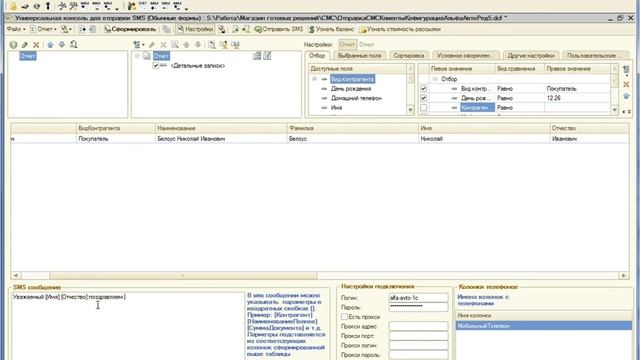Click the Белоус Николай Иванович table cell
The image size is (640, 360).
221,139
